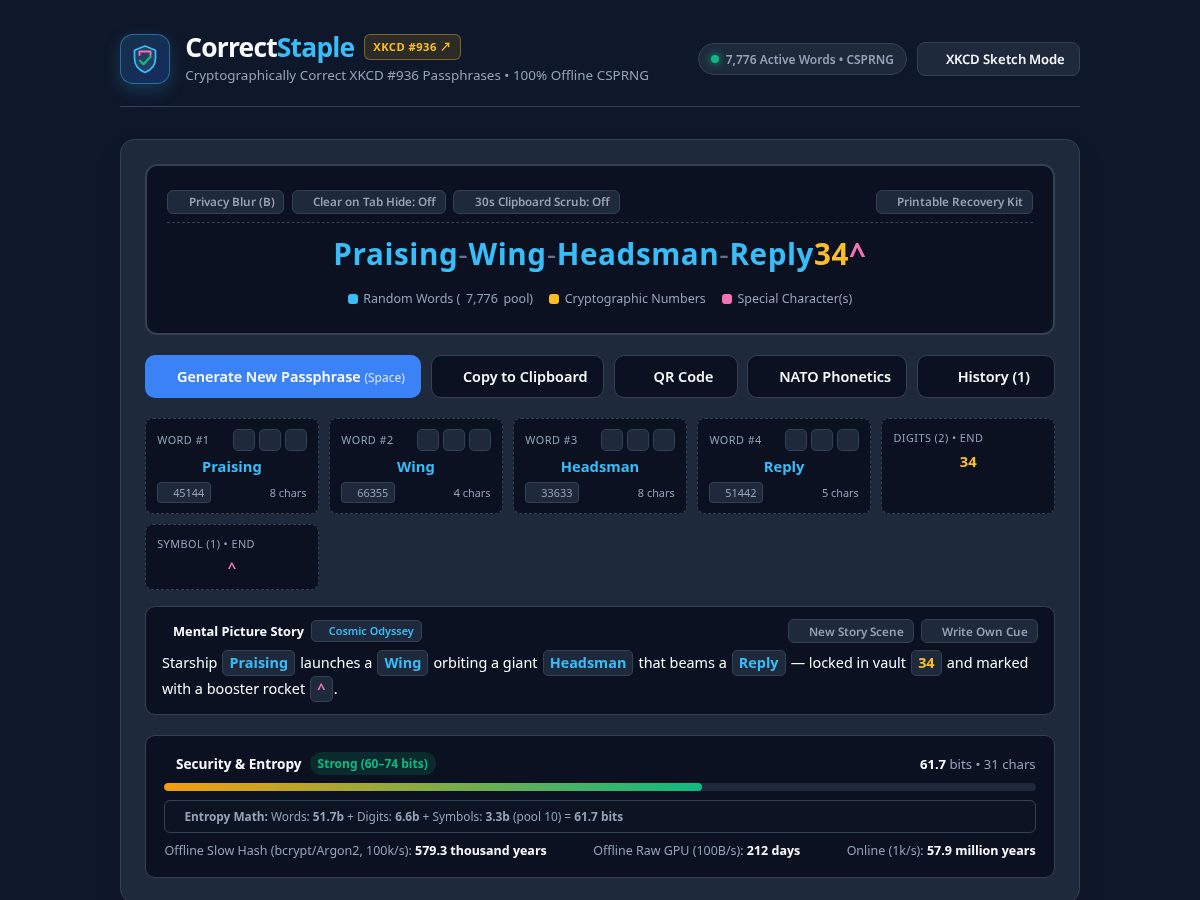
Task: Click rightmost small button in Word #1 card
Action: 296,440
